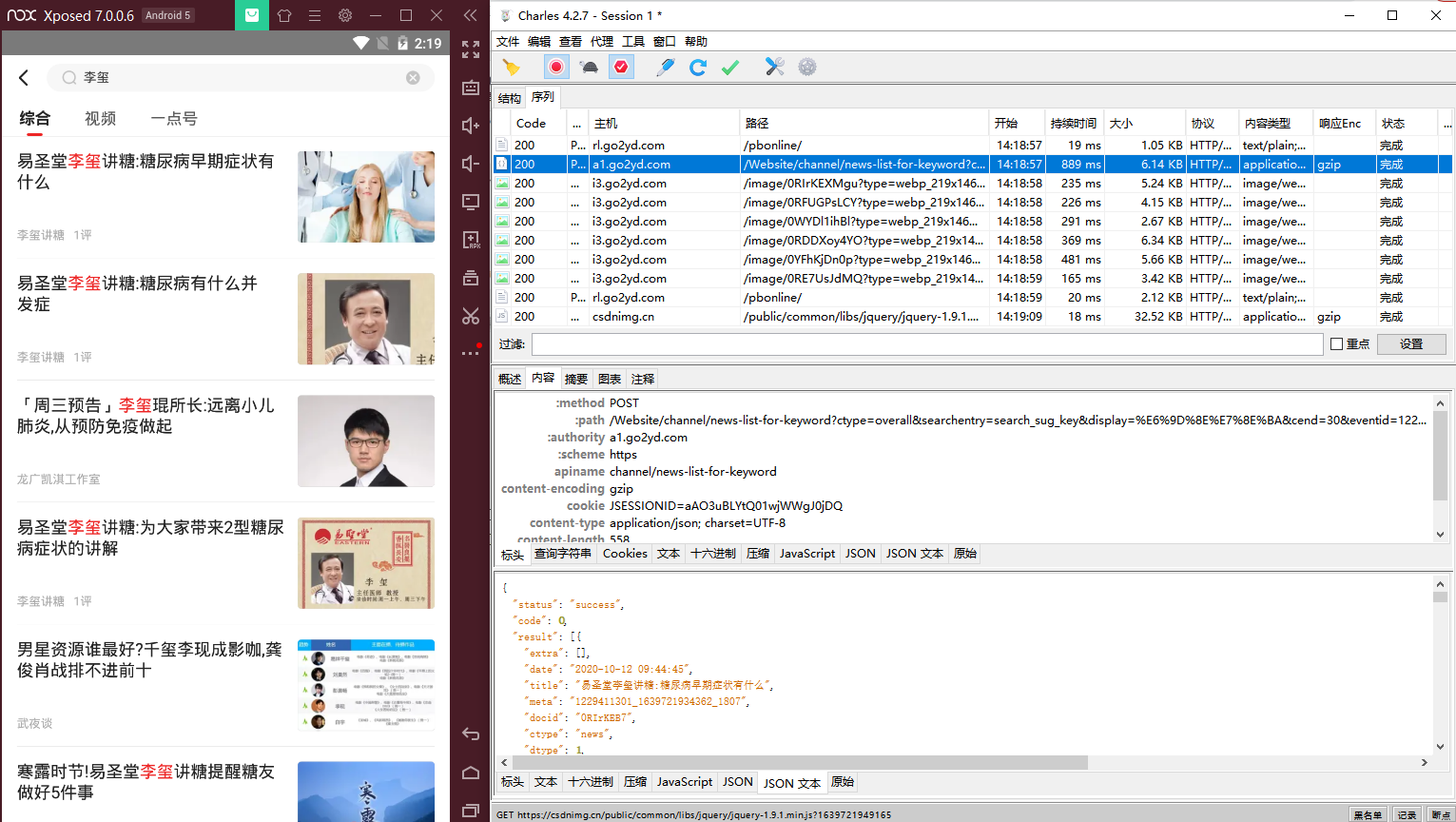
Task: Sort request list by 大小 column header
Action: (1144, 124)
